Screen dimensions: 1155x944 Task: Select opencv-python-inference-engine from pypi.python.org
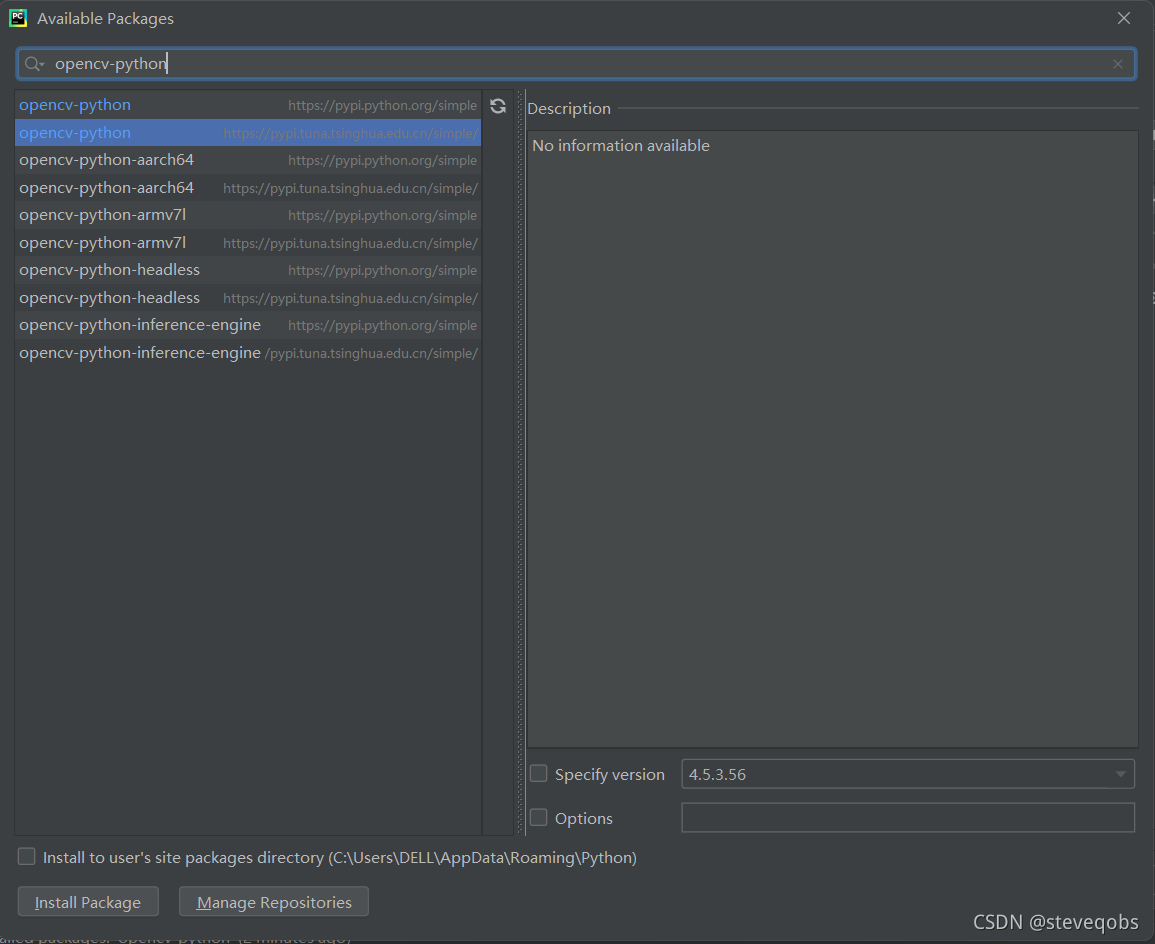click(248, 325)
